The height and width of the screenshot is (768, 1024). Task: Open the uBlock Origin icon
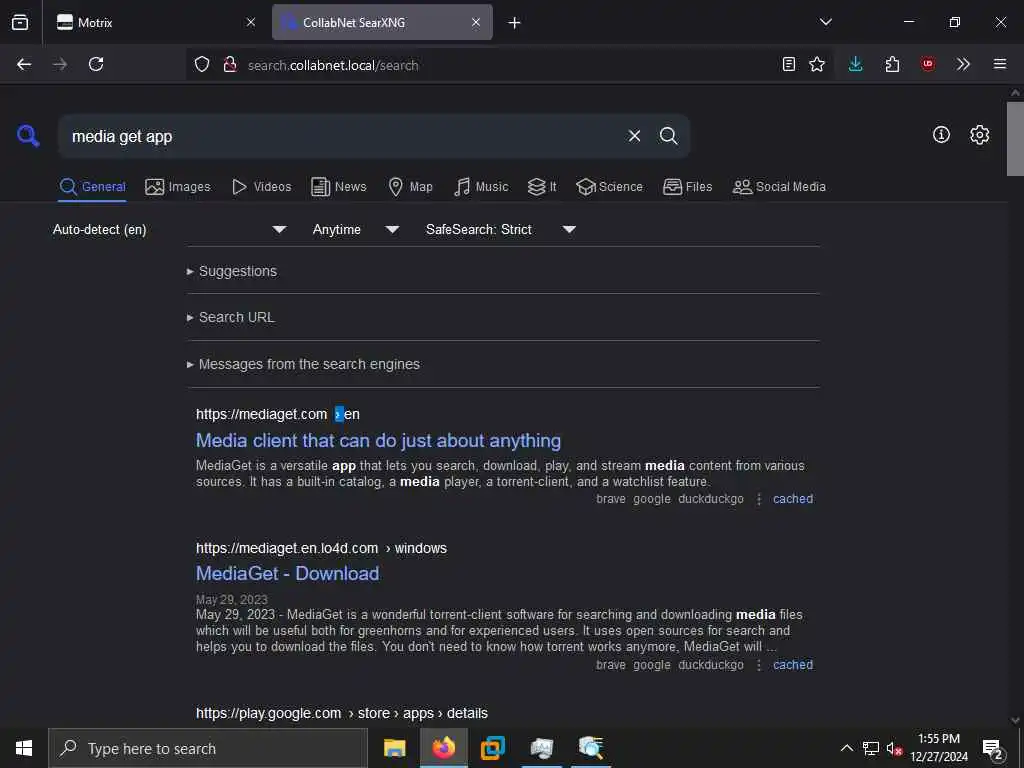[927, 64]
